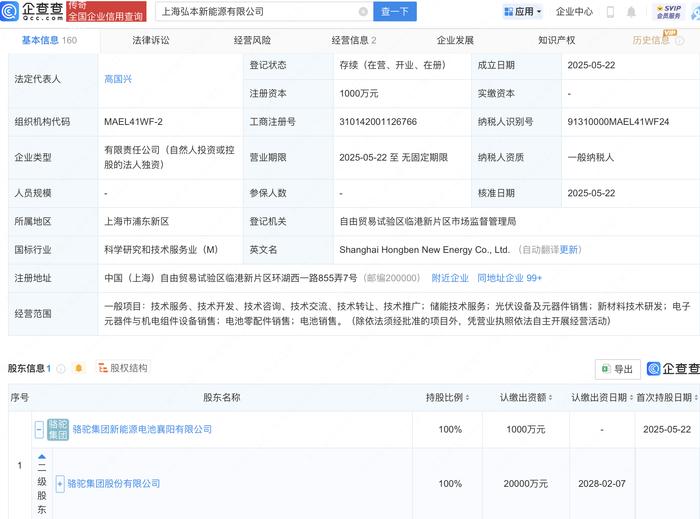Collapse 二级股东 with the up arrow
The image size is (700, 519).
(x=42, y=456)
